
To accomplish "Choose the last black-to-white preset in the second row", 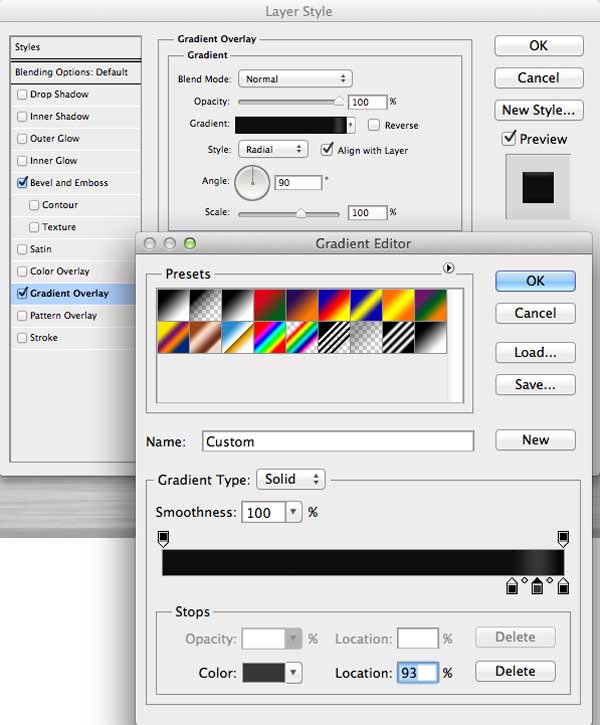I will 431,338.
